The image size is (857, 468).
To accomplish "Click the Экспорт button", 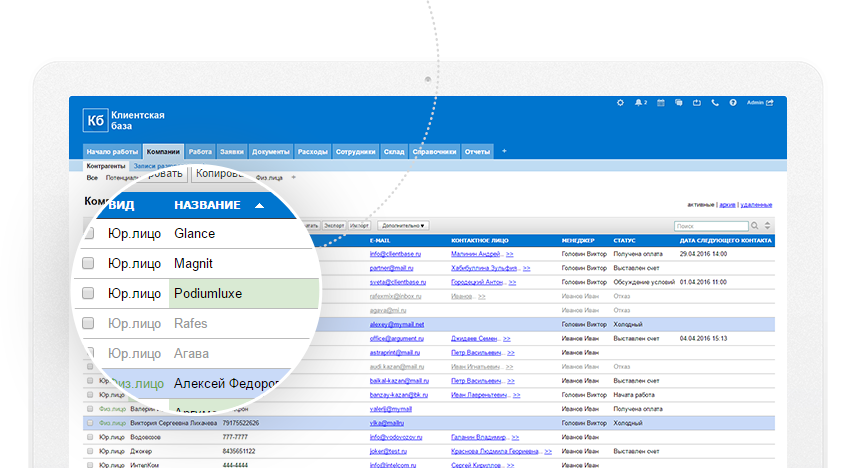I will coord(334,226).
